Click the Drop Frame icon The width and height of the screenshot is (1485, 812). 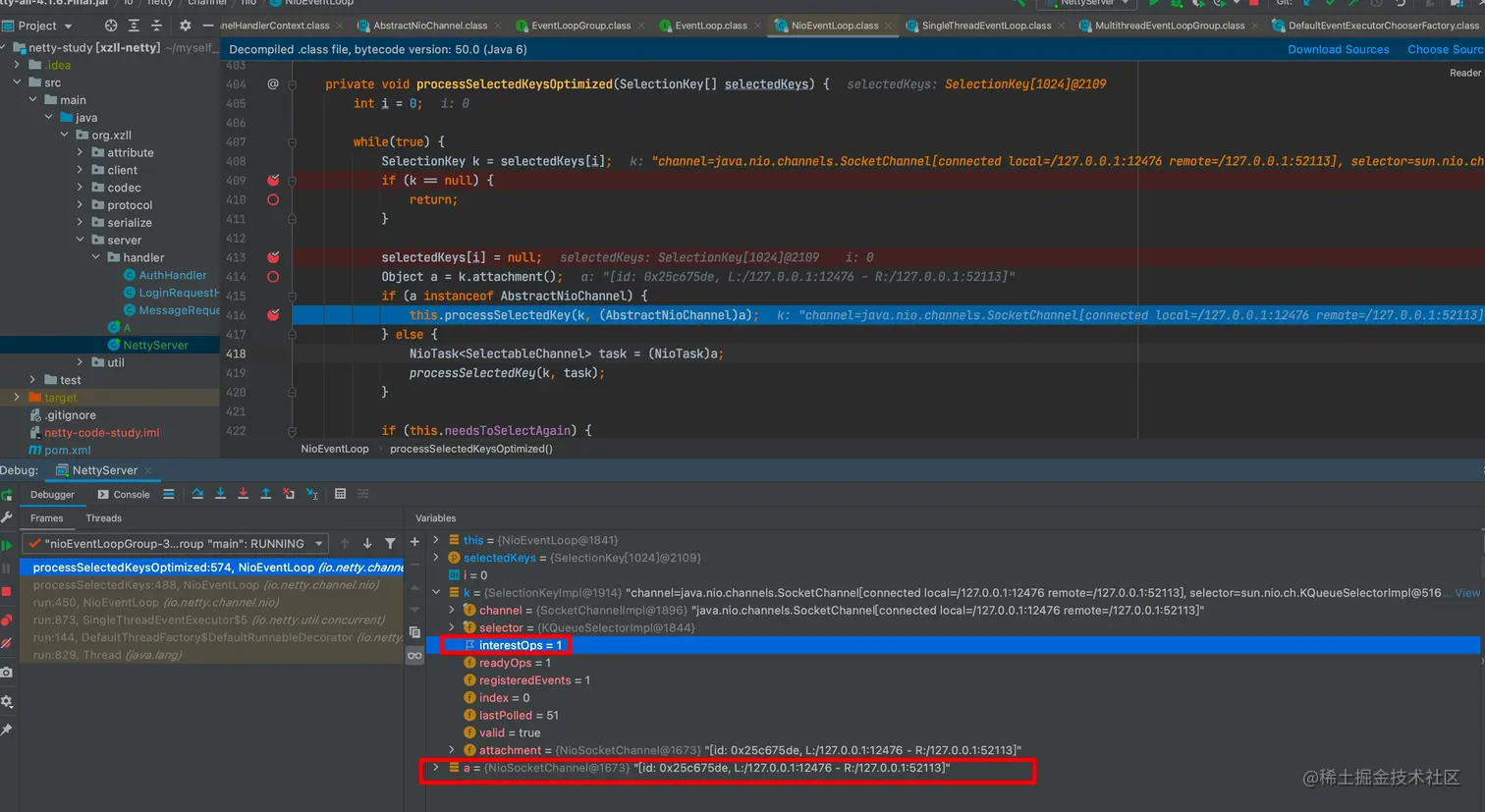[289, 494]
